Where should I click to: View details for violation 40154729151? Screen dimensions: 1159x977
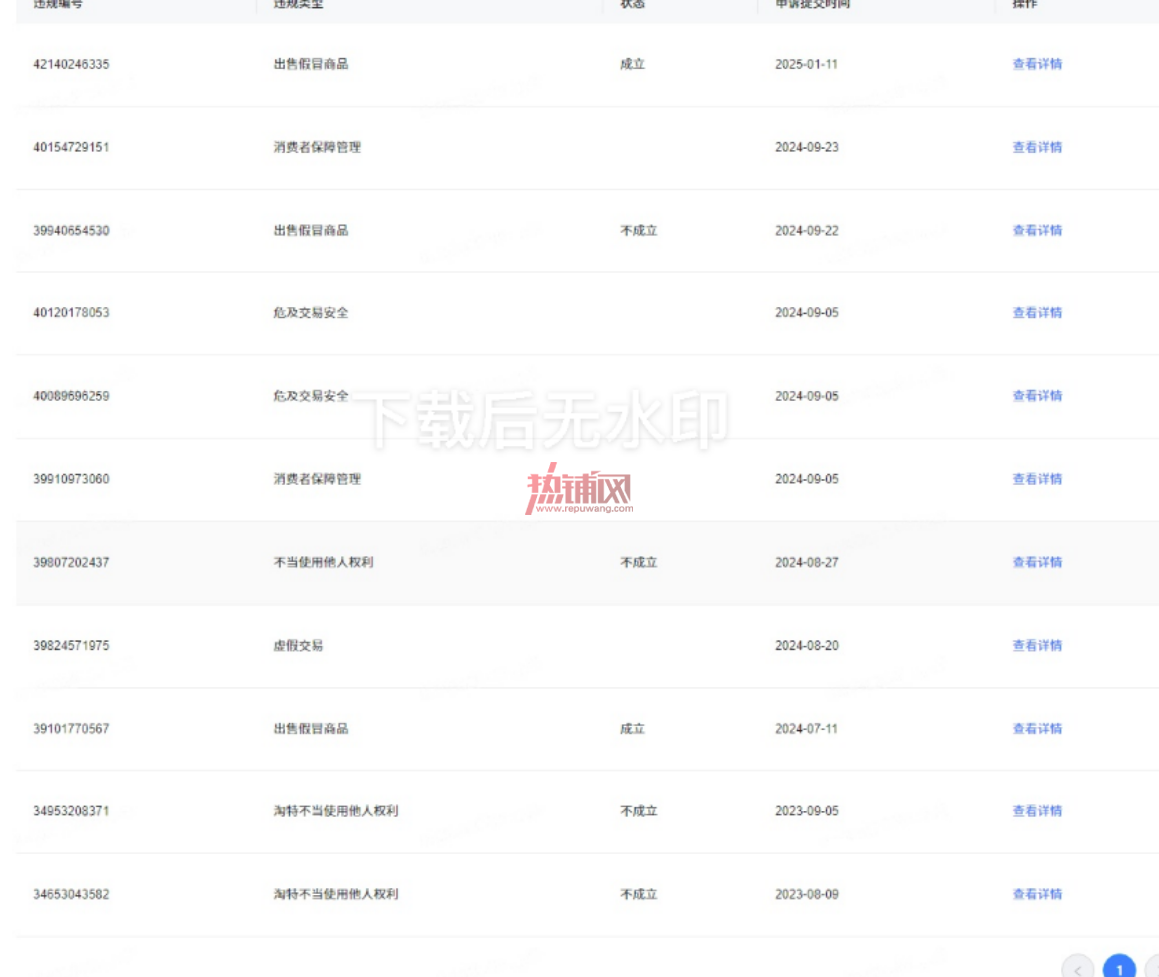(1037, 147)
